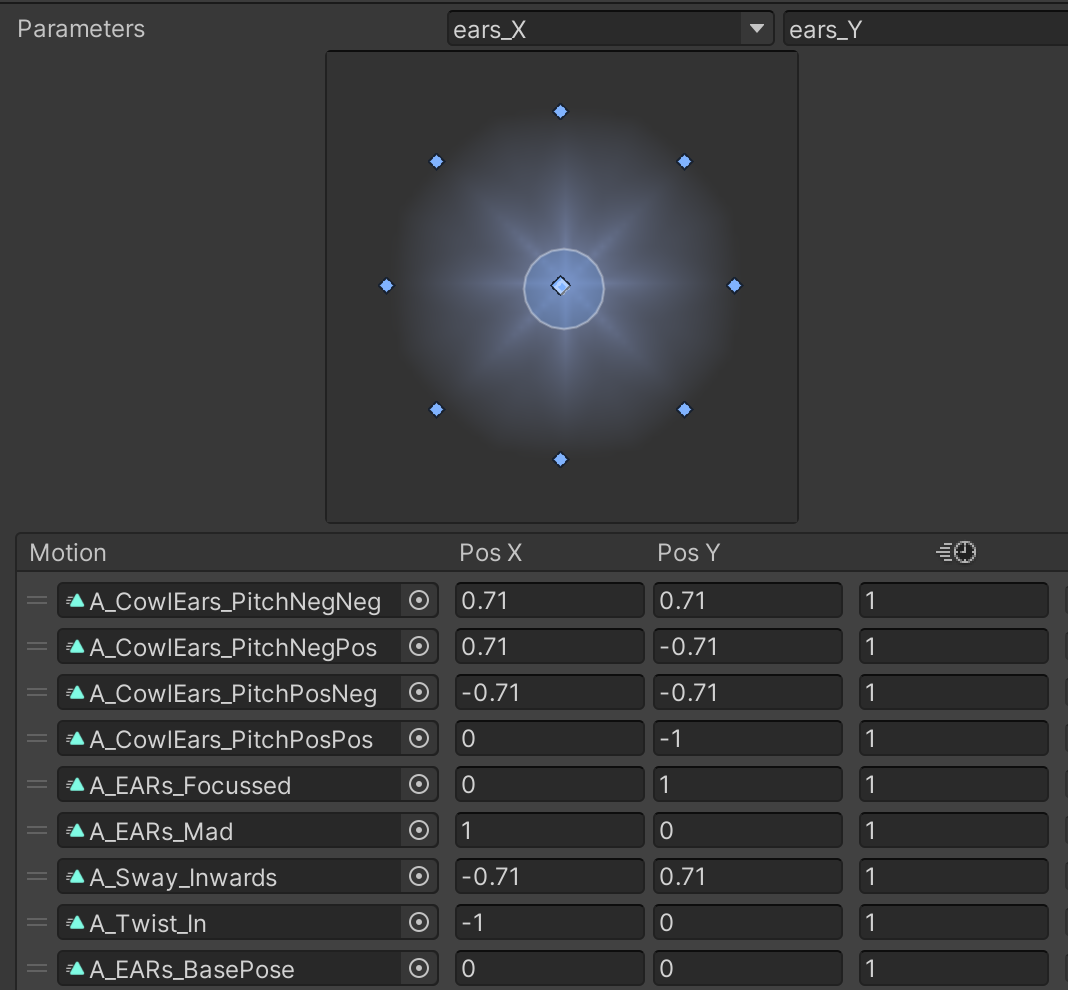Screen dimensions: 1068x990
Task: Click the Motion column header
Action: click(x=68, y=553)
